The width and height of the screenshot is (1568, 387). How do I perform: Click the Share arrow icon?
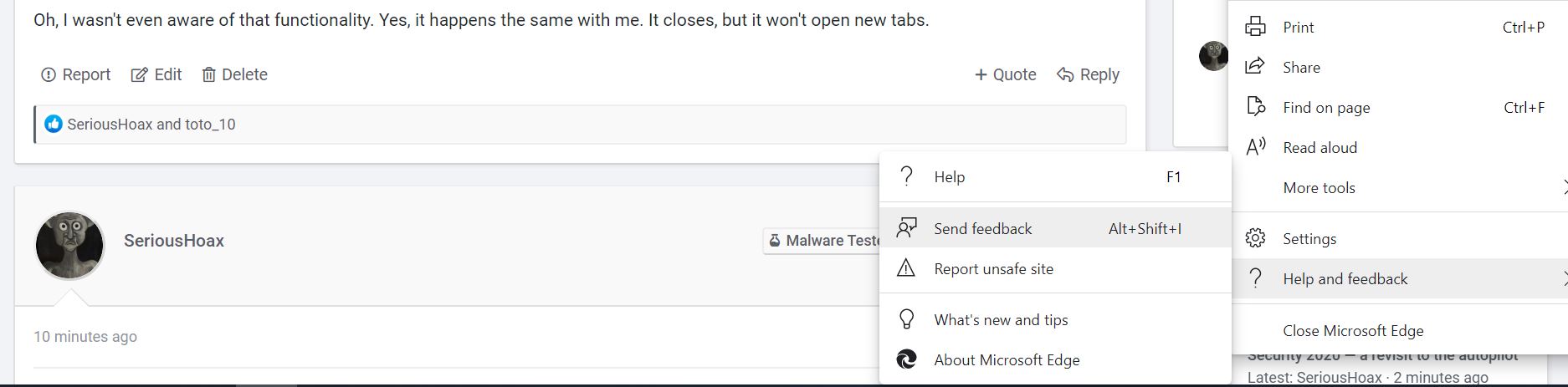click(x=1255, y=67)
